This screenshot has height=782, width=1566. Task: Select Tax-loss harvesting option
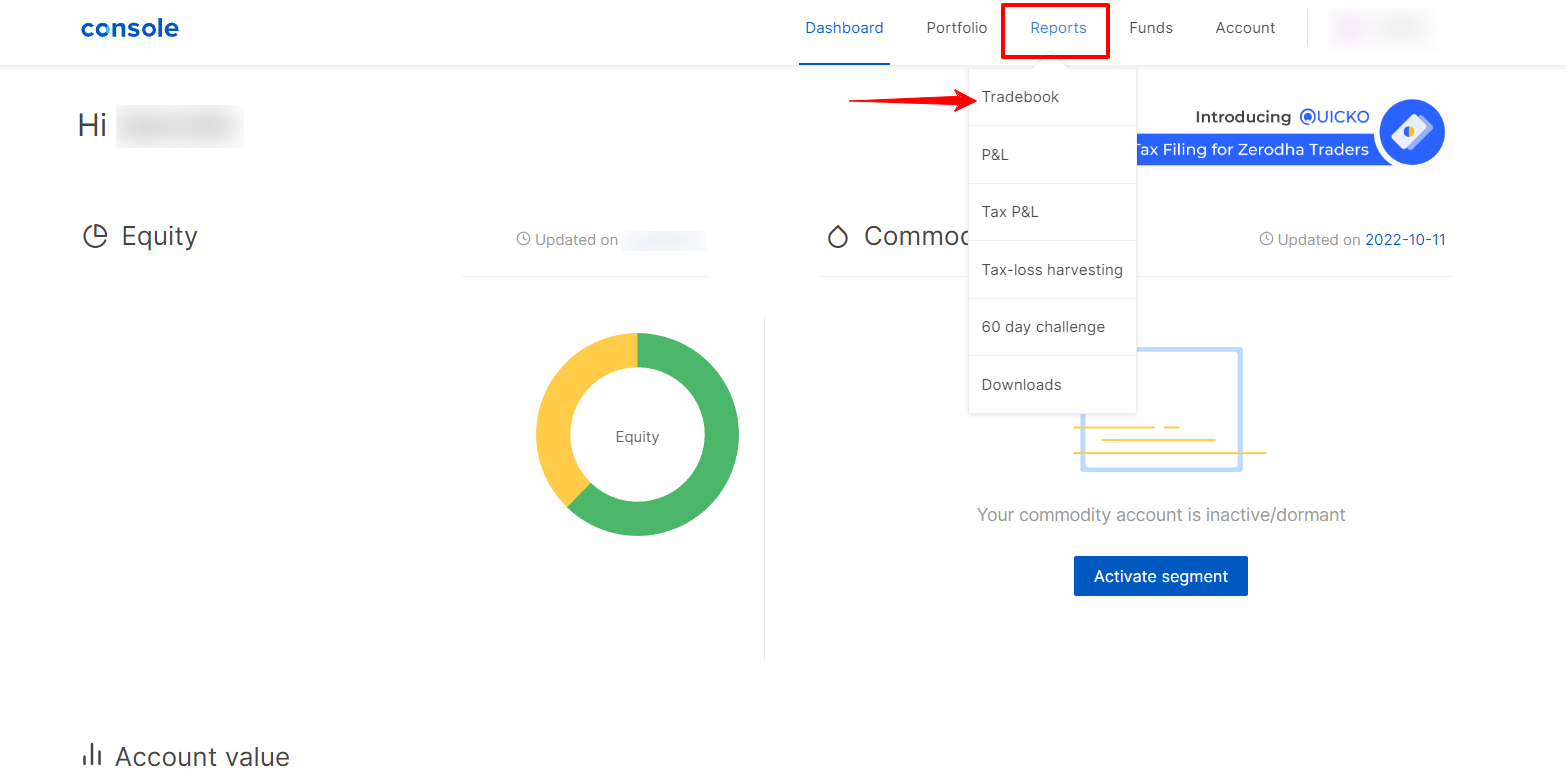click(1052, 270)
